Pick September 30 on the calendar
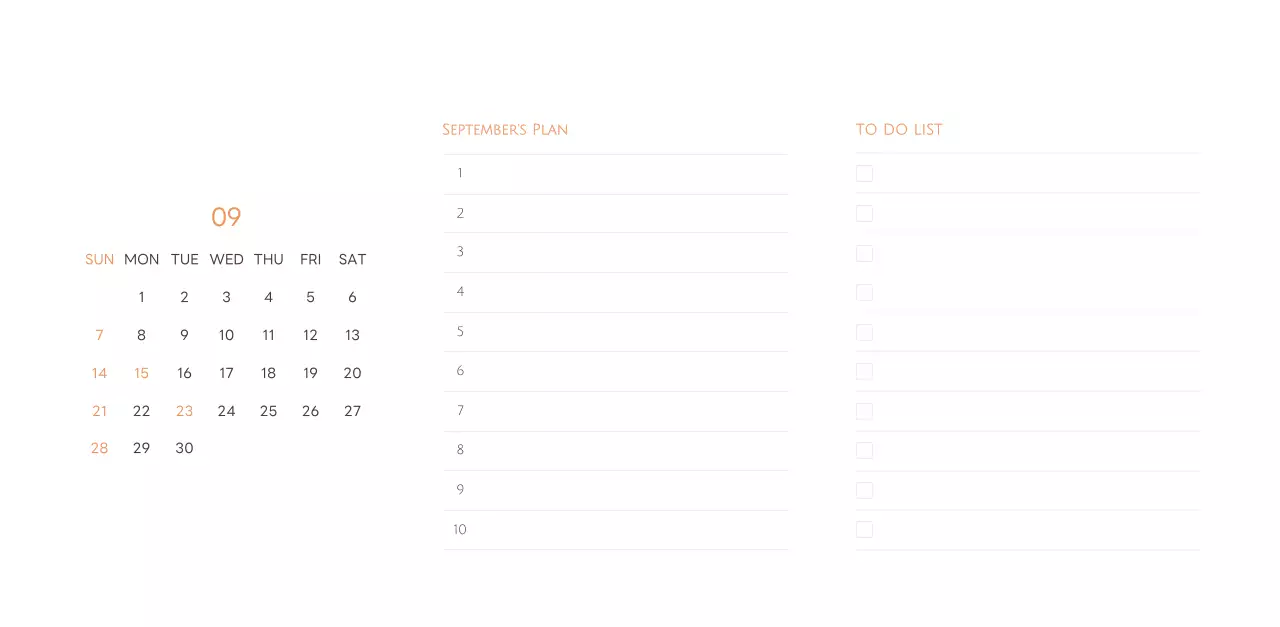This screenshot has height=627, width=1280. pyautogui.click(x=184, y=448)
